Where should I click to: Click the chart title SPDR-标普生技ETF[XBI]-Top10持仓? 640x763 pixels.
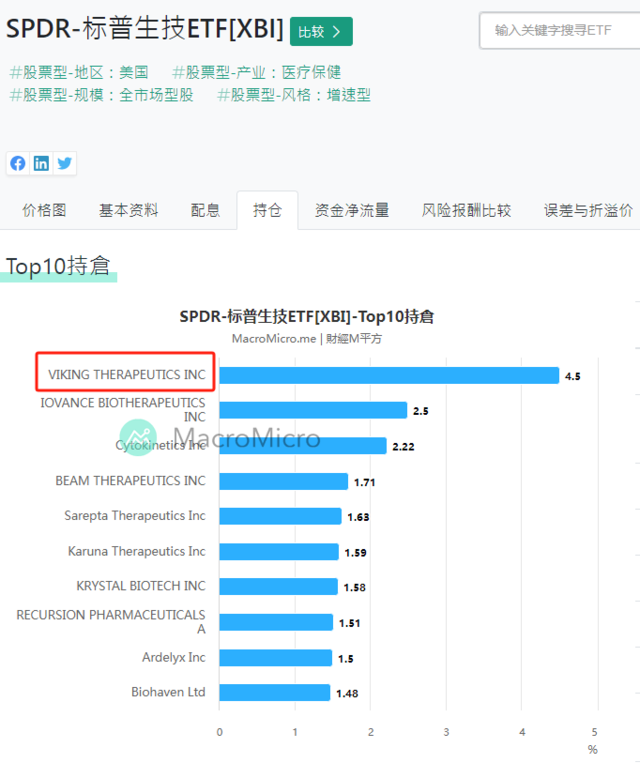(307, 317)
